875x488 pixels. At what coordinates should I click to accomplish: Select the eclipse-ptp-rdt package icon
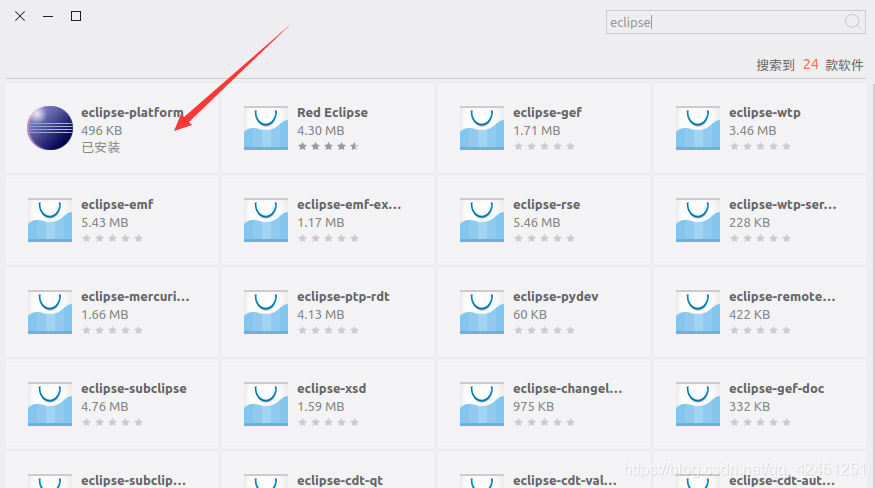[266, 312]
